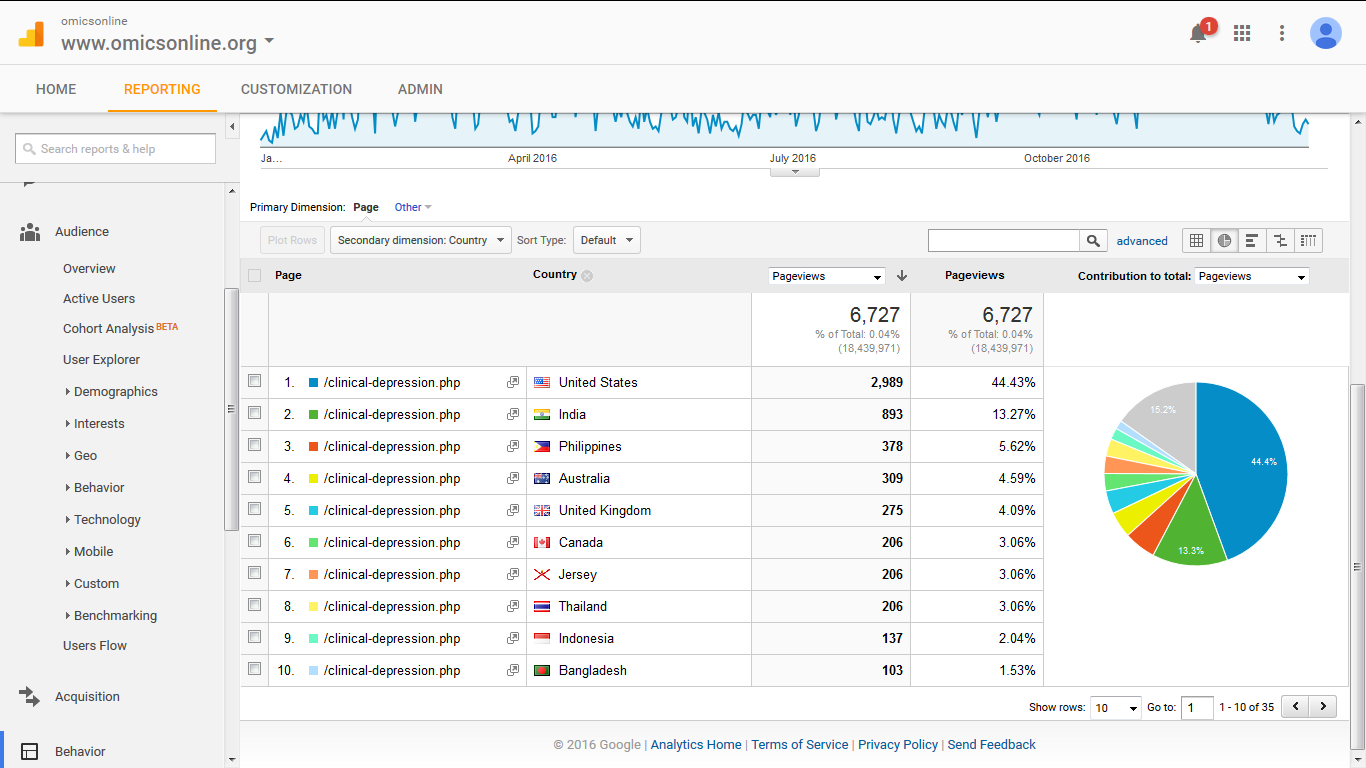Open Secondary dimension: Country dropdown
Image resolution: width=1366 pixels, height=768 pixels.
[x=421, y=240]
